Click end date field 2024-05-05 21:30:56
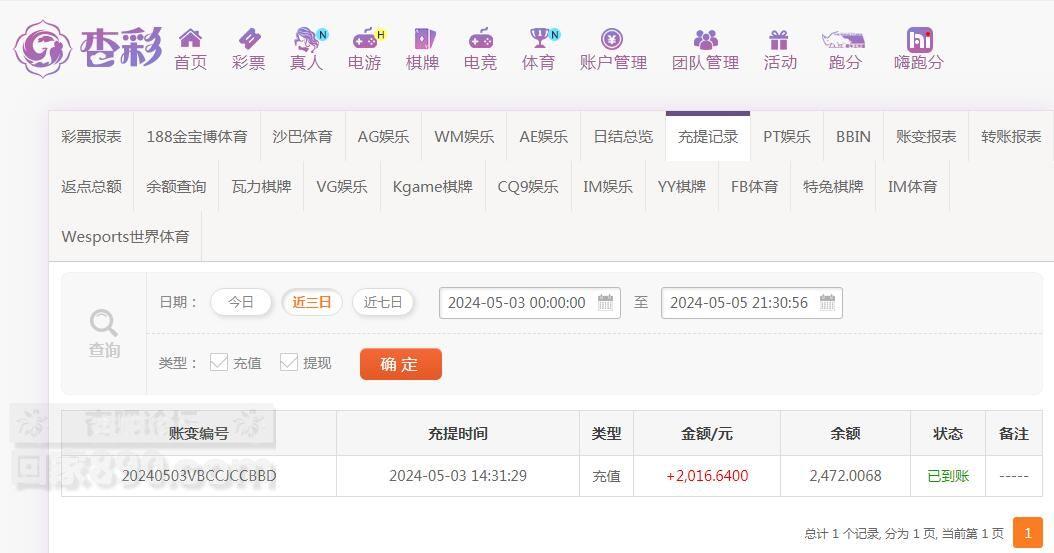Viewport: 1054px width, 553px height. click(752, 302)
